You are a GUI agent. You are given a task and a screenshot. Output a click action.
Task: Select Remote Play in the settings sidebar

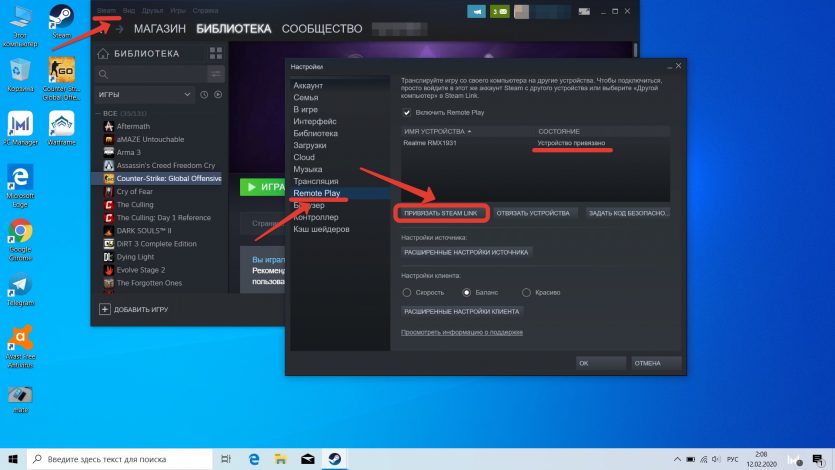click(316, 193)
